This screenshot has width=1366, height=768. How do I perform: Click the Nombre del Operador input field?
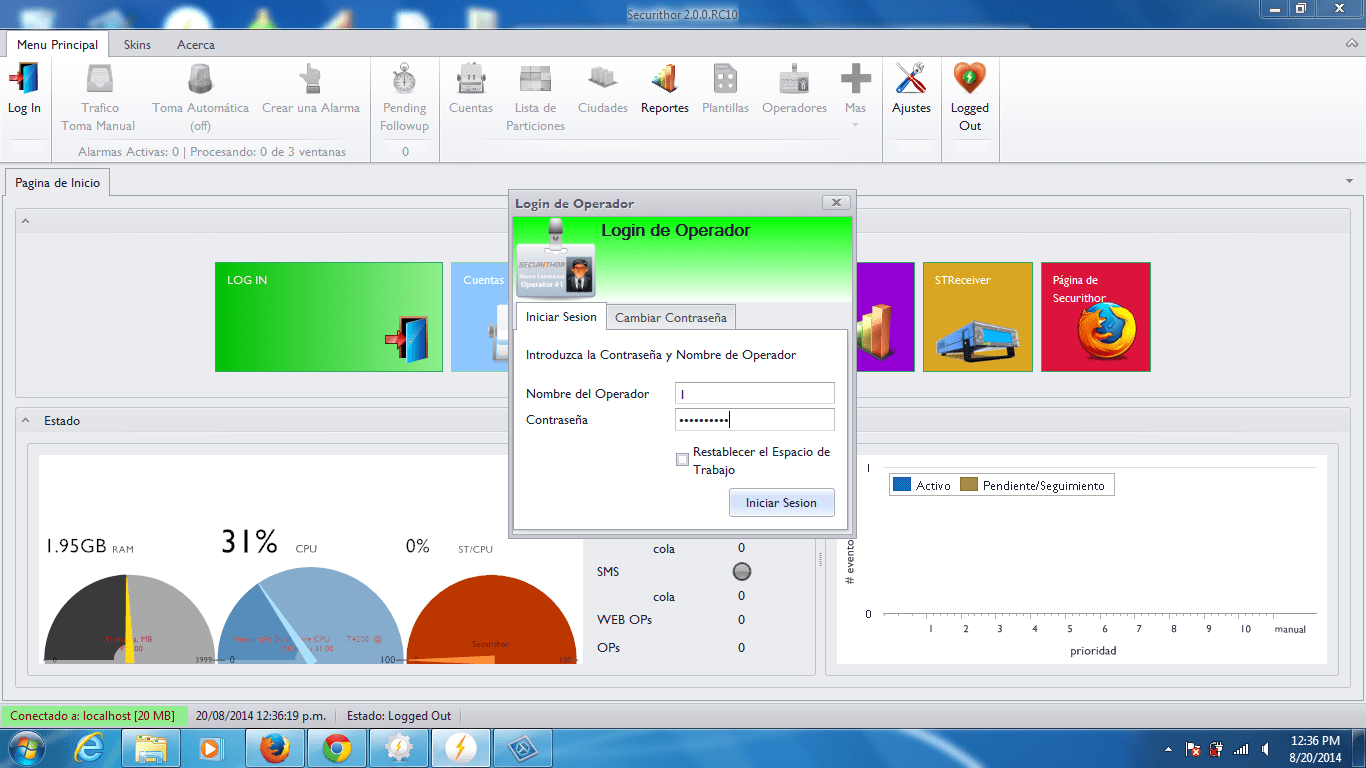pyautogui.click(x=754, y=394)
